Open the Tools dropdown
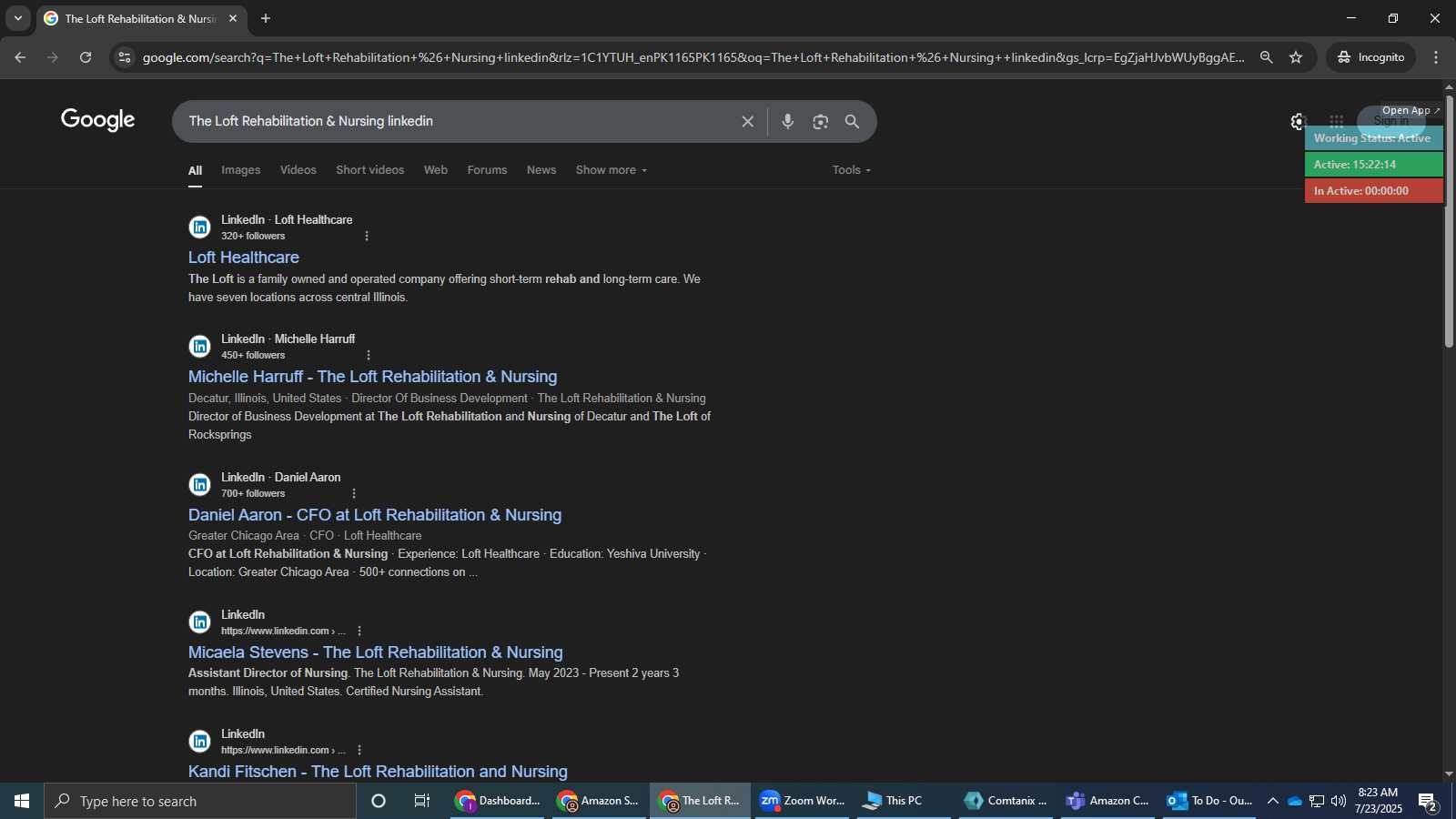The image size is (1456, 819). 852,170
